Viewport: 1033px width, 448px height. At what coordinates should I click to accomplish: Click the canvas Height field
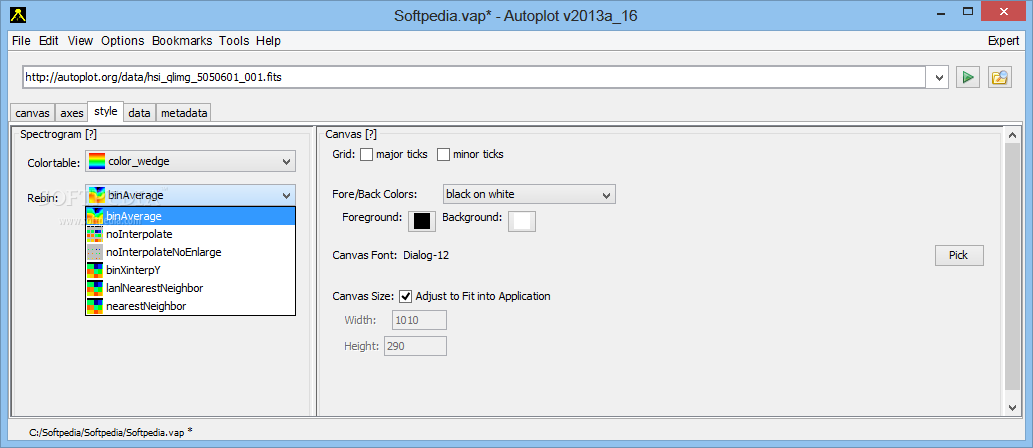click(415, 347)
